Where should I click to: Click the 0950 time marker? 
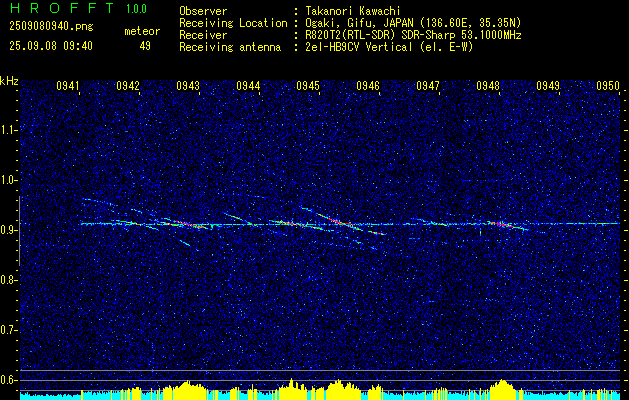[x=608, y=86]
